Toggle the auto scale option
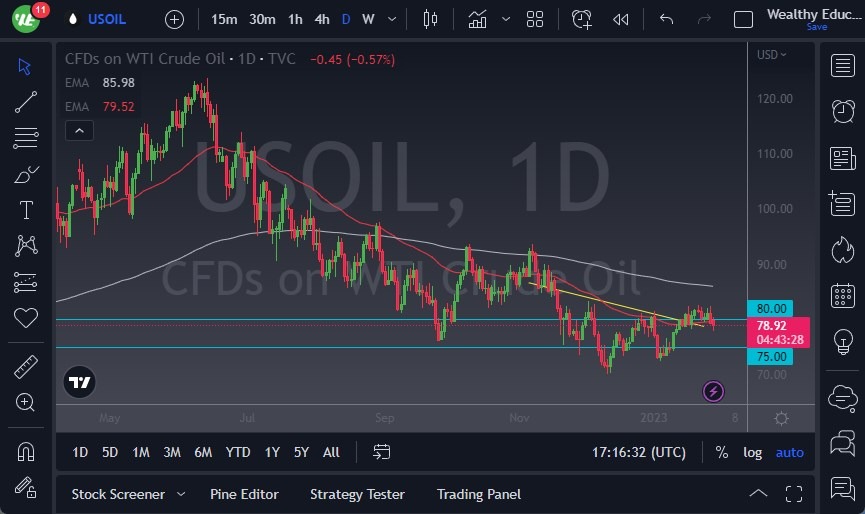 pyautogui.click(x=789, y=452)
